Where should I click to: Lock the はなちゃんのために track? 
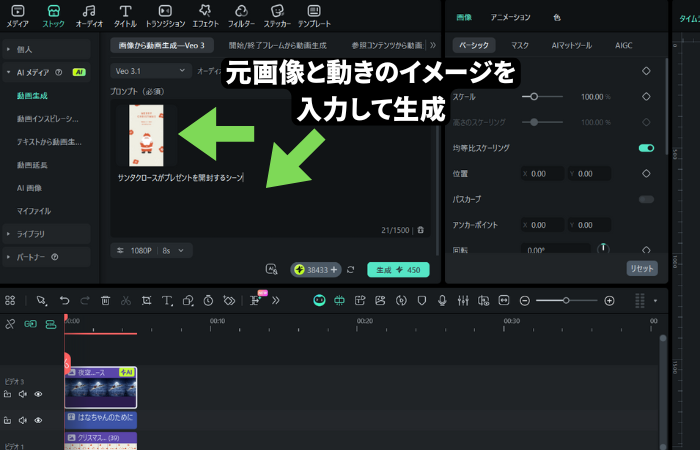tap(7, 420)
